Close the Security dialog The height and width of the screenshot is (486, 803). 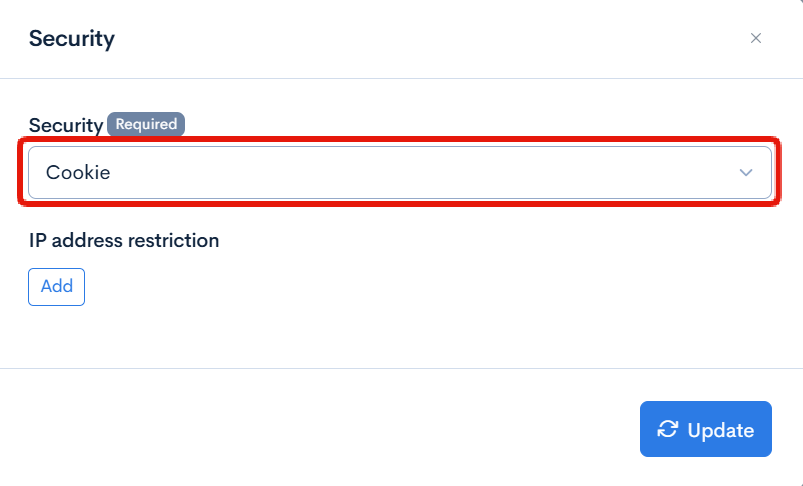756,39
